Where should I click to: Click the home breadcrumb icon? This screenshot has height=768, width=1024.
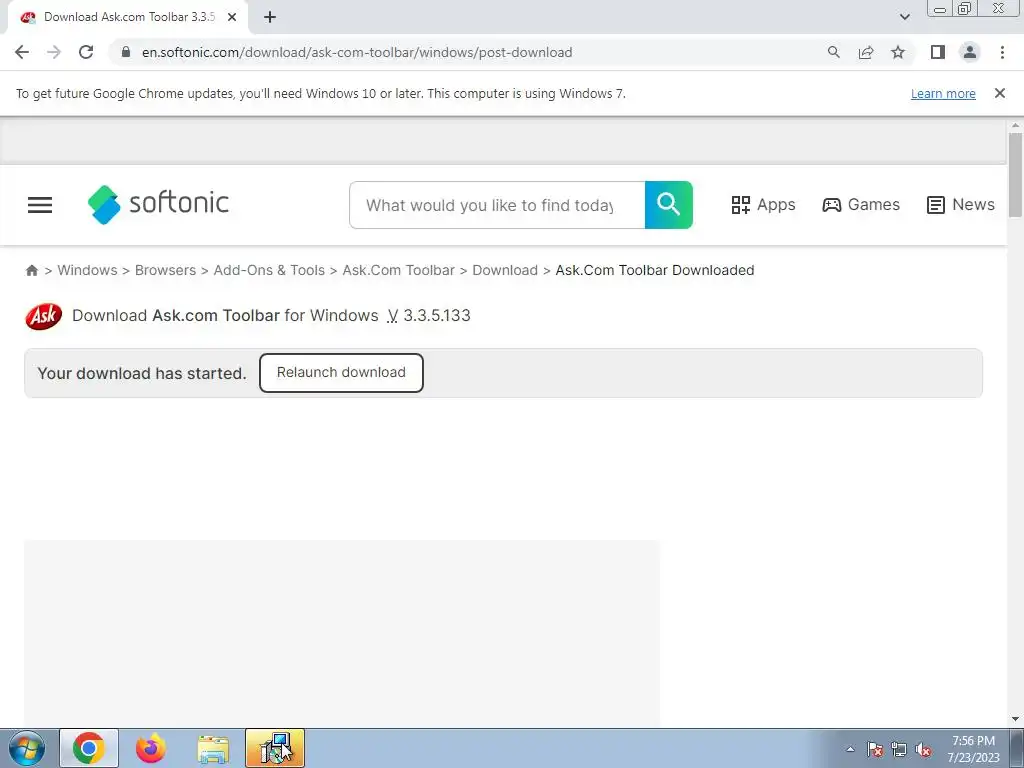coord(31,270)
